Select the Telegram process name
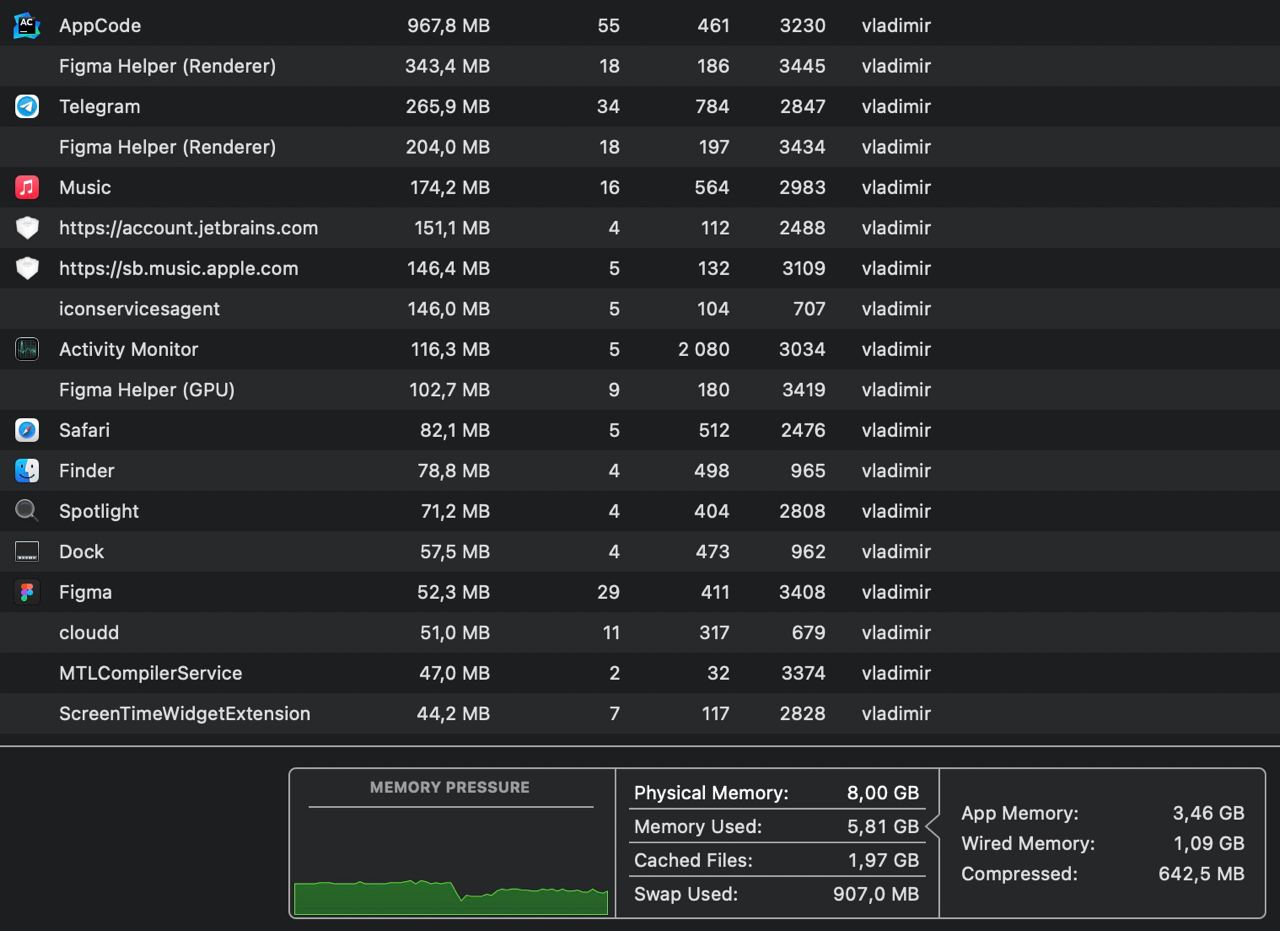Viewport: 1280px width, 931px height. pyautogui.click(x=99, y=106)
